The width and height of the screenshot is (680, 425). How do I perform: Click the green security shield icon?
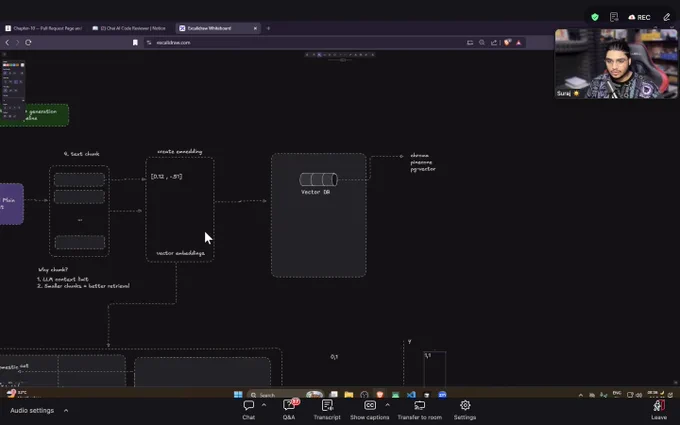595,17
